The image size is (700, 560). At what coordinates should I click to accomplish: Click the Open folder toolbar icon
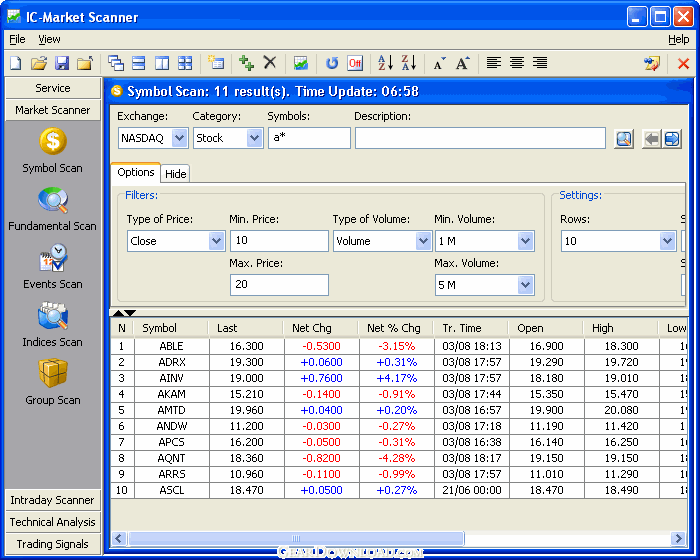pyautogui.click(x=39, y=63)
